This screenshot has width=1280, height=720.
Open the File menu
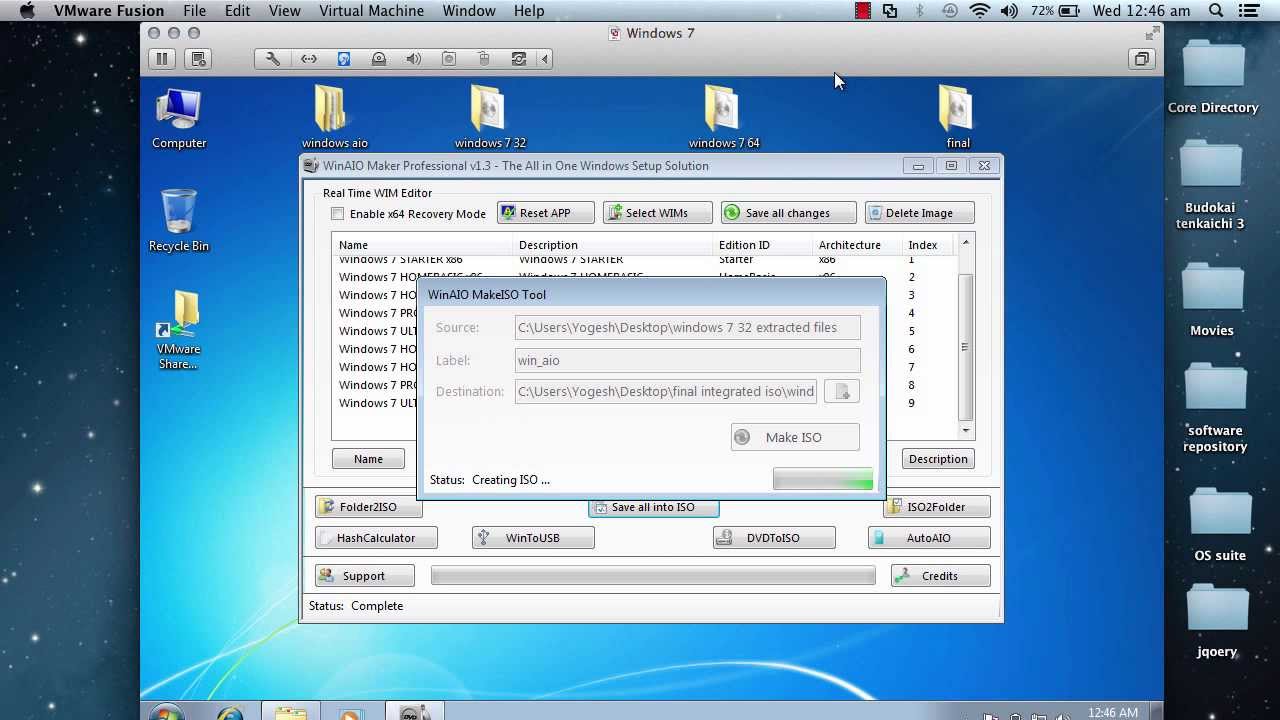[x=194, y=11]
